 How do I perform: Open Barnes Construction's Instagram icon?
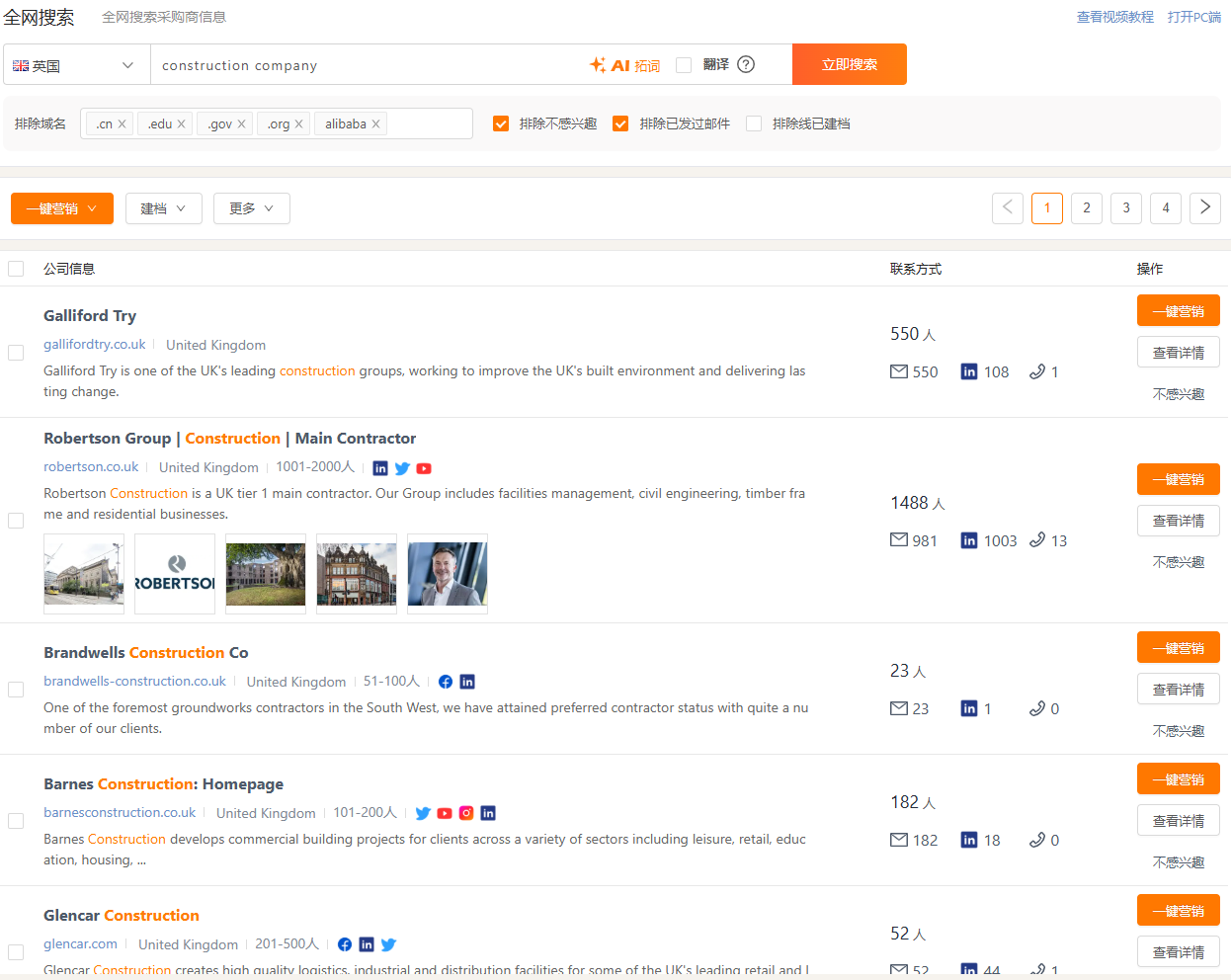pos(466,813)
